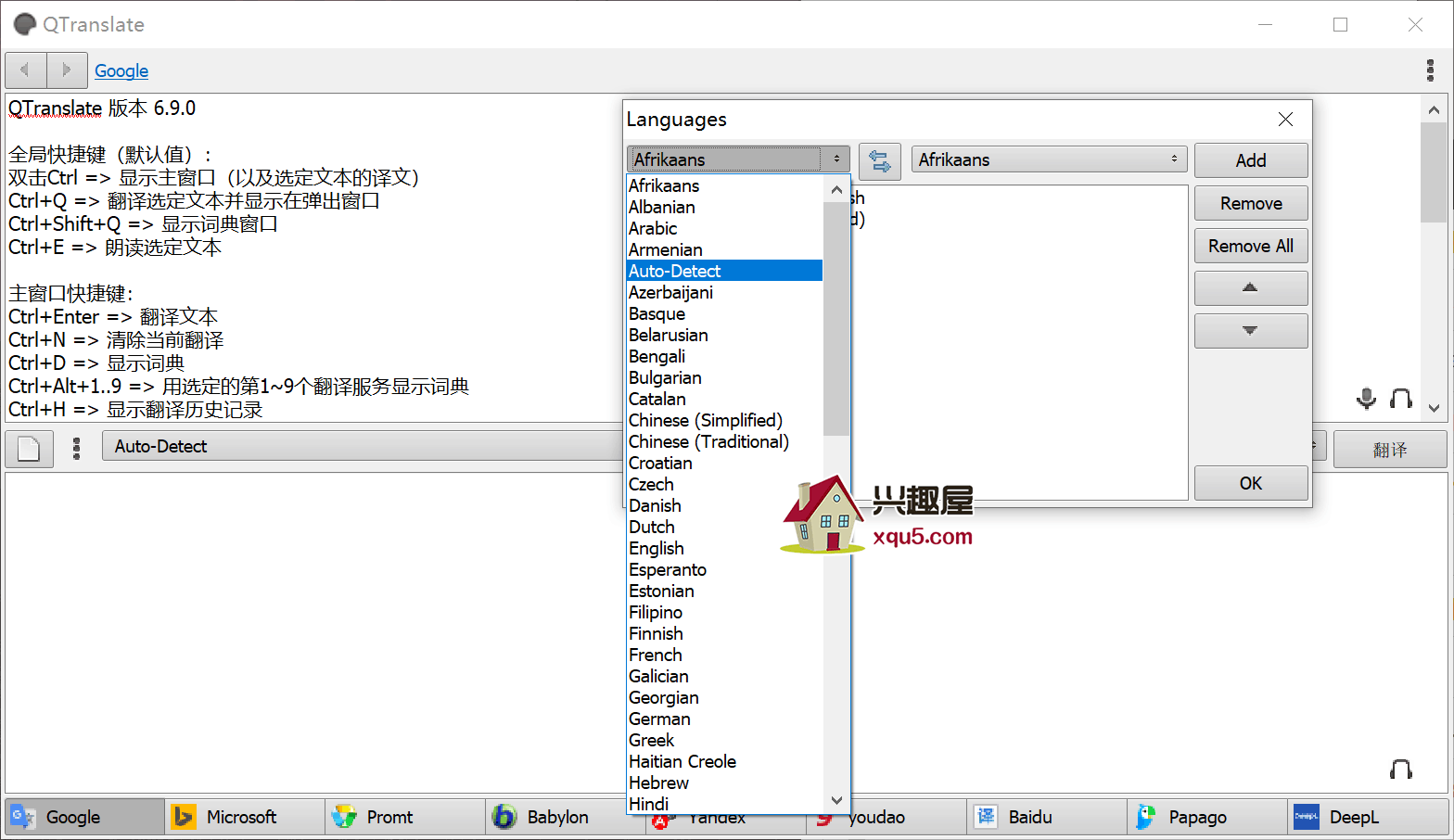Select Esperanto in the language list
Viewport: 1454px width, 840px height.
[x=725, y=569]
